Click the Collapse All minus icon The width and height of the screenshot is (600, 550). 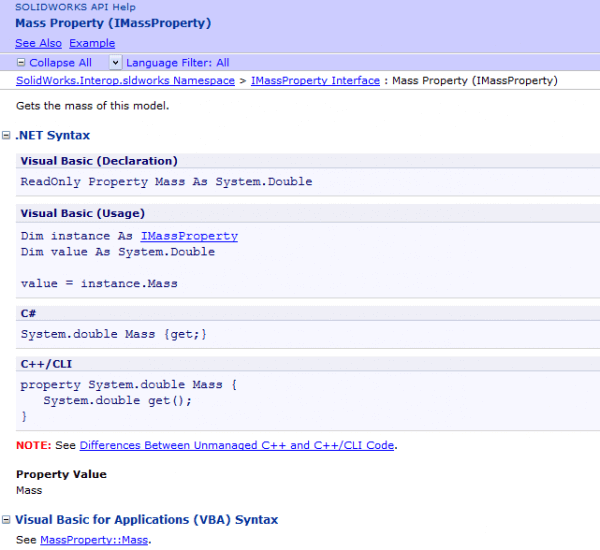(x=21, y=62)
